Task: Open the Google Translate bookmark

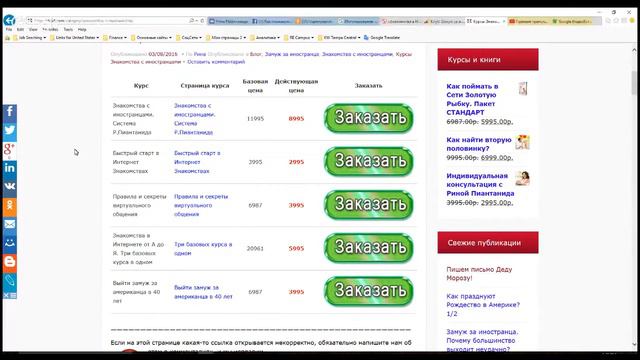Action: (x=382, y=38)
